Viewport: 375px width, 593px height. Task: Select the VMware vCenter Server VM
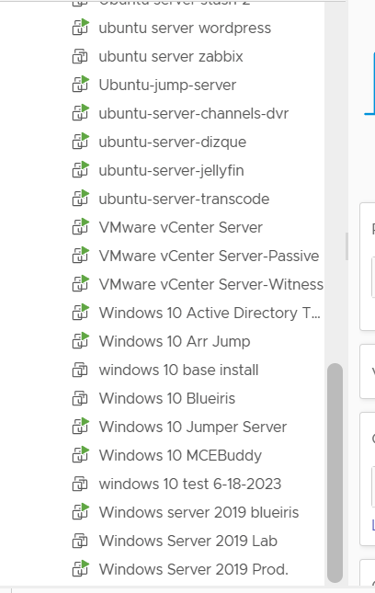181,228
